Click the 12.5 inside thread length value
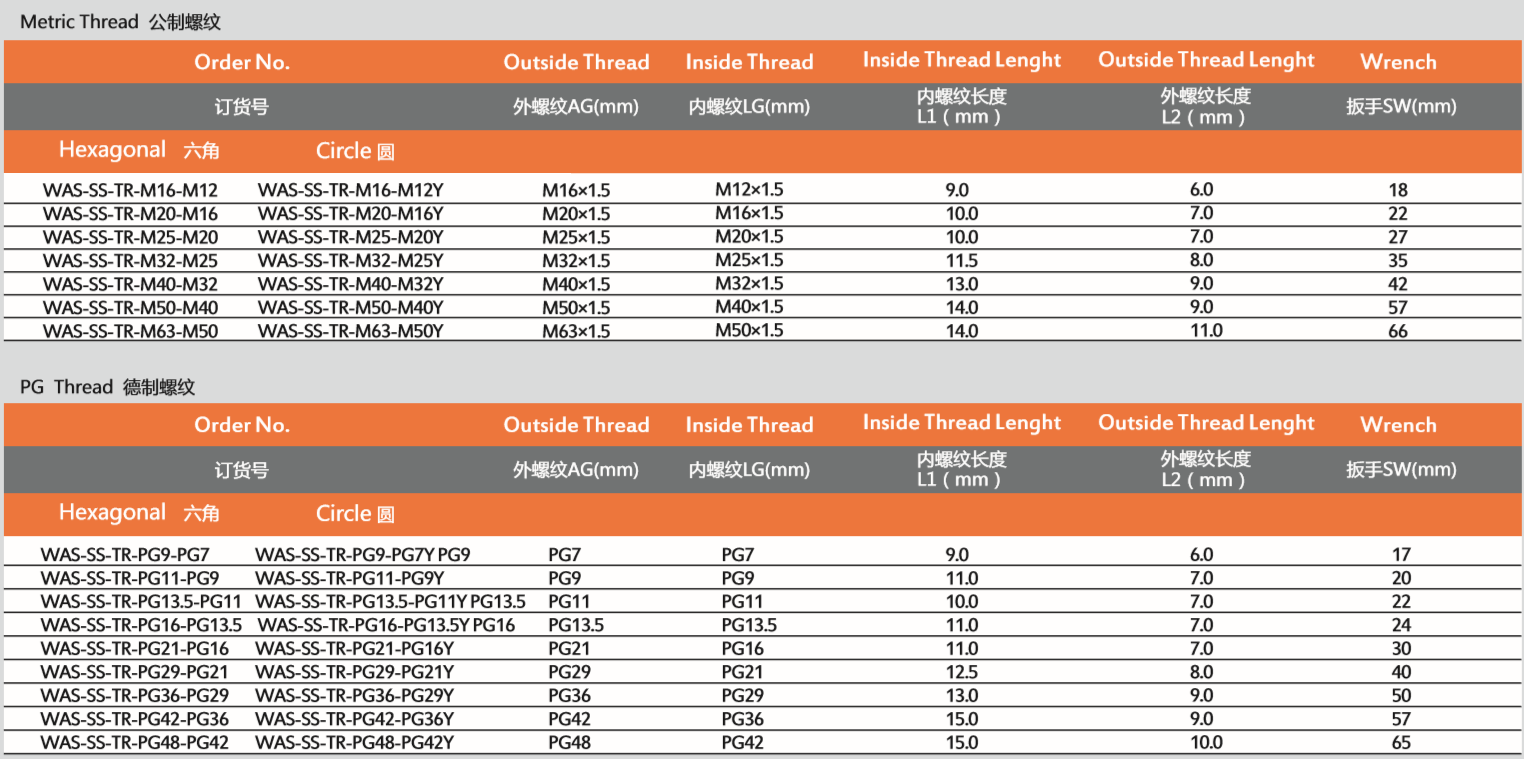This screenshot has width=1524, height=759. point(962,672)
